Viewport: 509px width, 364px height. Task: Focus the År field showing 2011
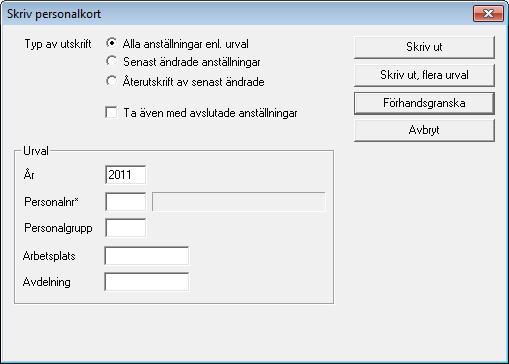(125, 175)
